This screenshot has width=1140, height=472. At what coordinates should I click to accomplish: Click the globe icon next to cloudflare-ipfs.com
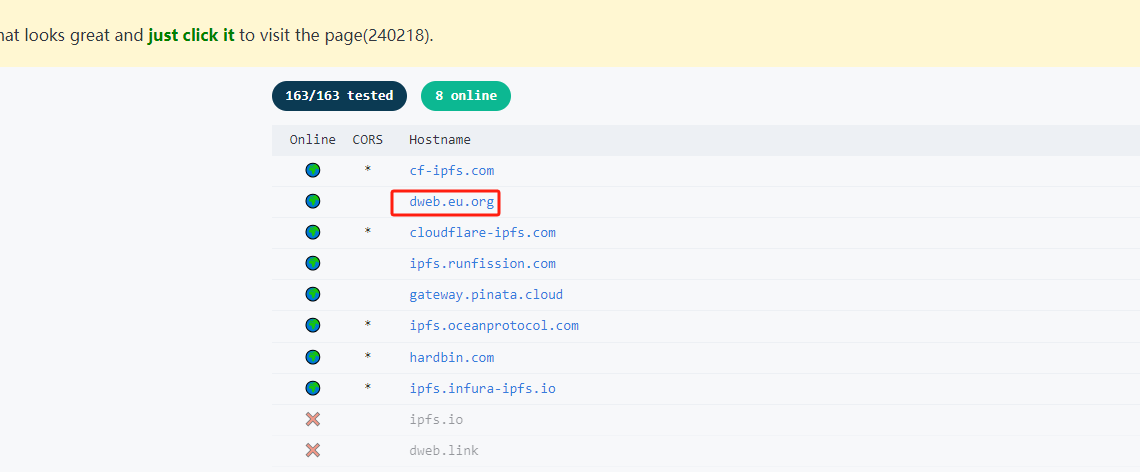coord(313,233)
